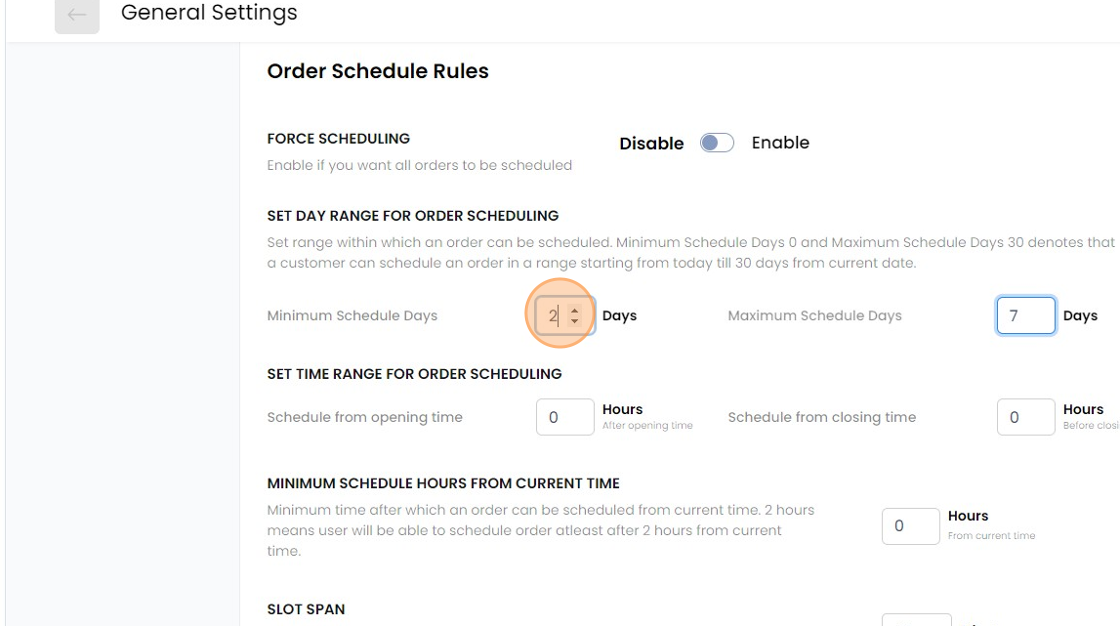Click the Order Schedule Rules heading
This screenshot has width=1120, height=626.
[x=378, y=72]
